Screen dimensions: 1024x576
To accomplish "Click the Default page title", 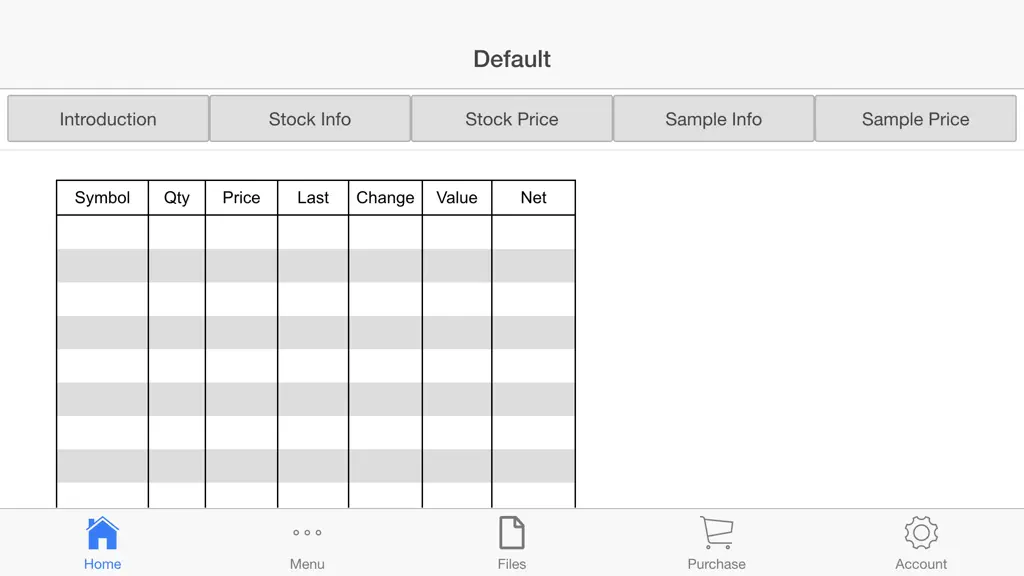I will click(512, 59).
